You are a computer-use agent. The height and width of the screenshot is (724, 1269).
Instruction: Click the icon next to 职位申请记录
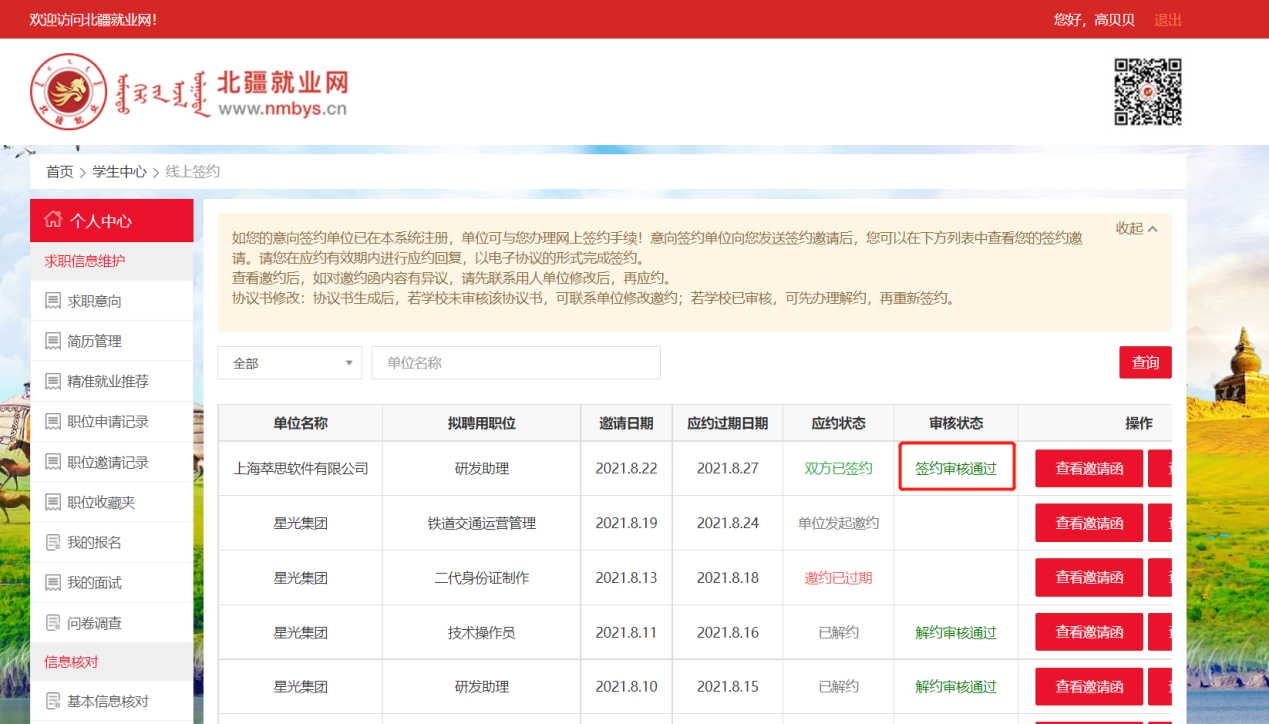pyautogui.click(x=53, y=422)
